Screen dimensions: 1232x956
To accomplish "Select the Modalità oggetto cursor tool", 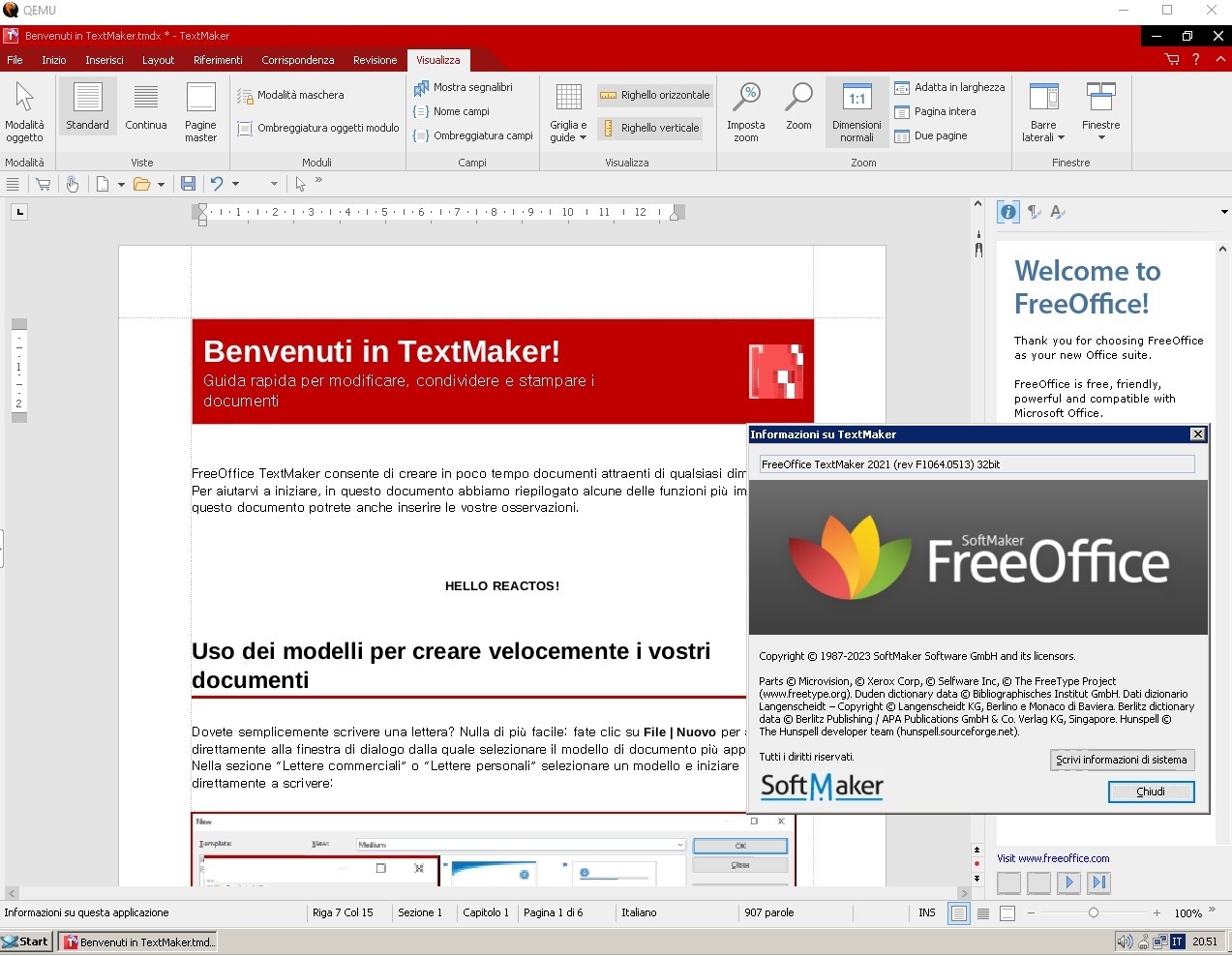I will [24, 112].
